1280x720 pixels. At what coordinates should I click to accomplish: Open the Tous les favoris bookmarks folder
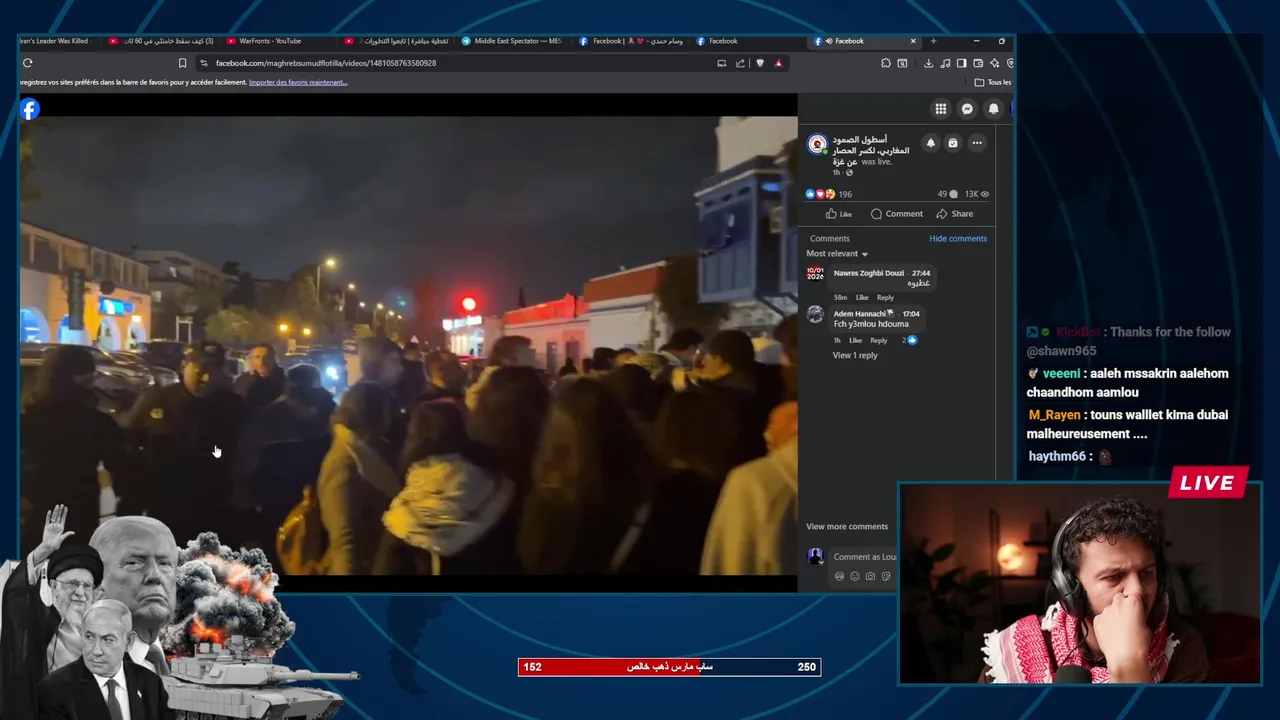click(993, 82)
